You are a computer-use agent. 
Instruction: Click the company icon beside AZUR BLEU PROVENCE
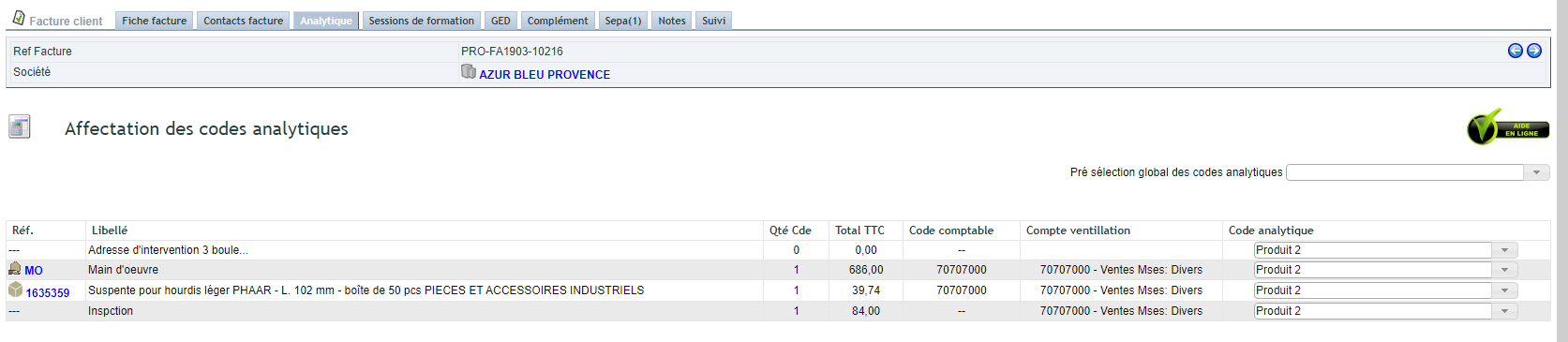click(469, 71)
